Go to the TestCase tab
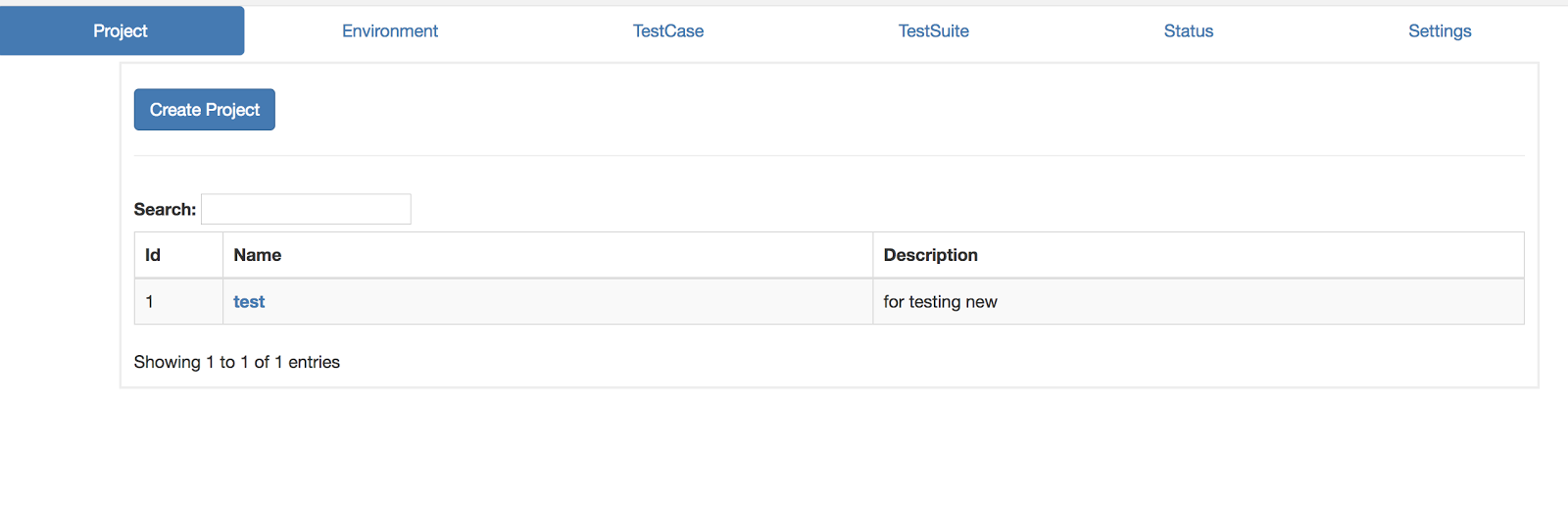 667,31
